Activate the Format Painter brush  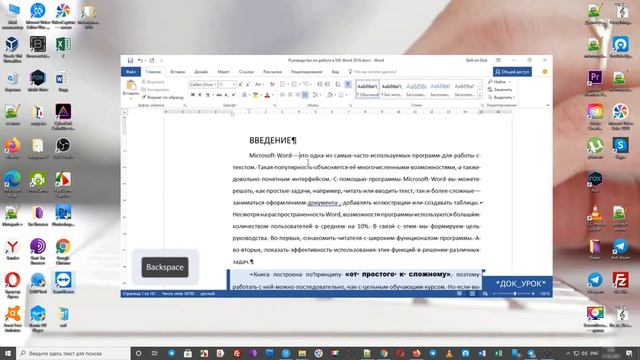click(162, 97)
